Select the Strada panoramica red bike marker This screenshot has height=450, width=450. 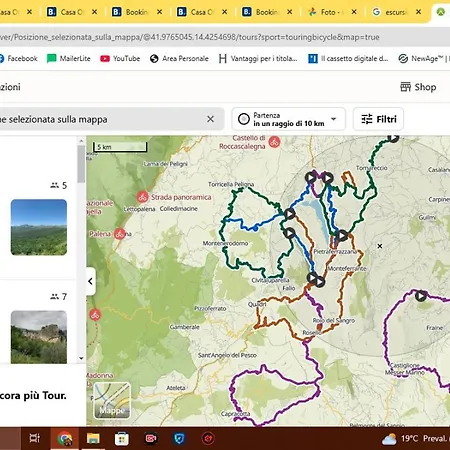[143, 197]
